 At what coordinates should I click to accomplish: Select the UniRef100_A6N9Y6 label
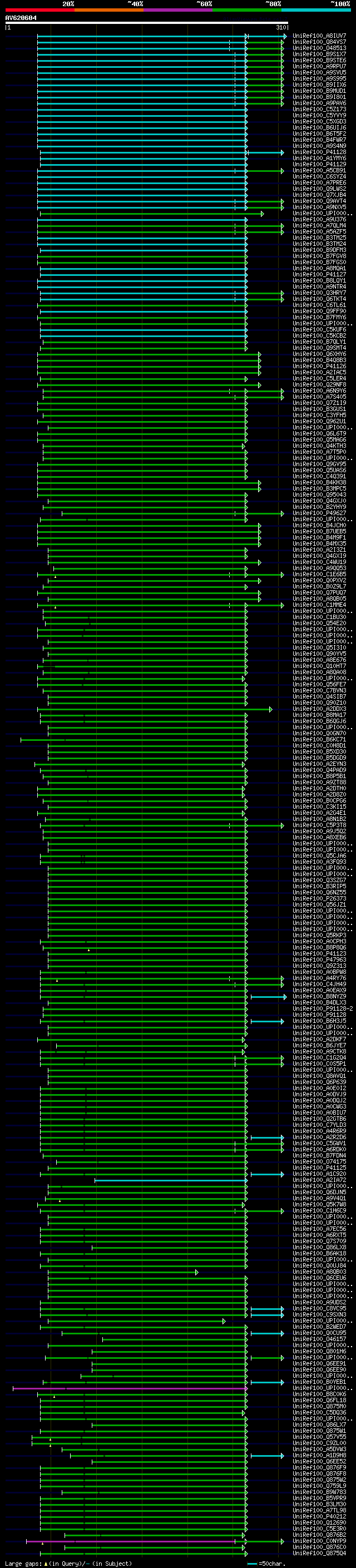pyautogui.click(x=319, y=391)
